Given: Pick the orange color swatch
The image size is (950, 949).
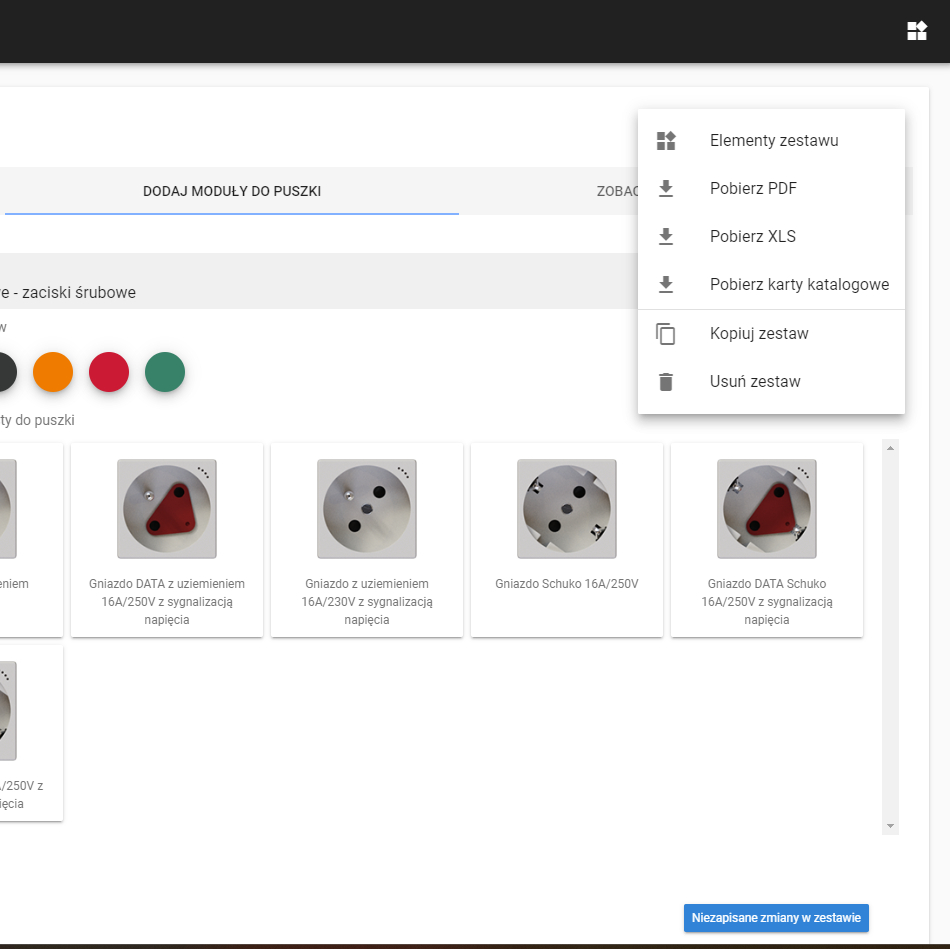Looking at the screenshot, I should coord(53,372).
